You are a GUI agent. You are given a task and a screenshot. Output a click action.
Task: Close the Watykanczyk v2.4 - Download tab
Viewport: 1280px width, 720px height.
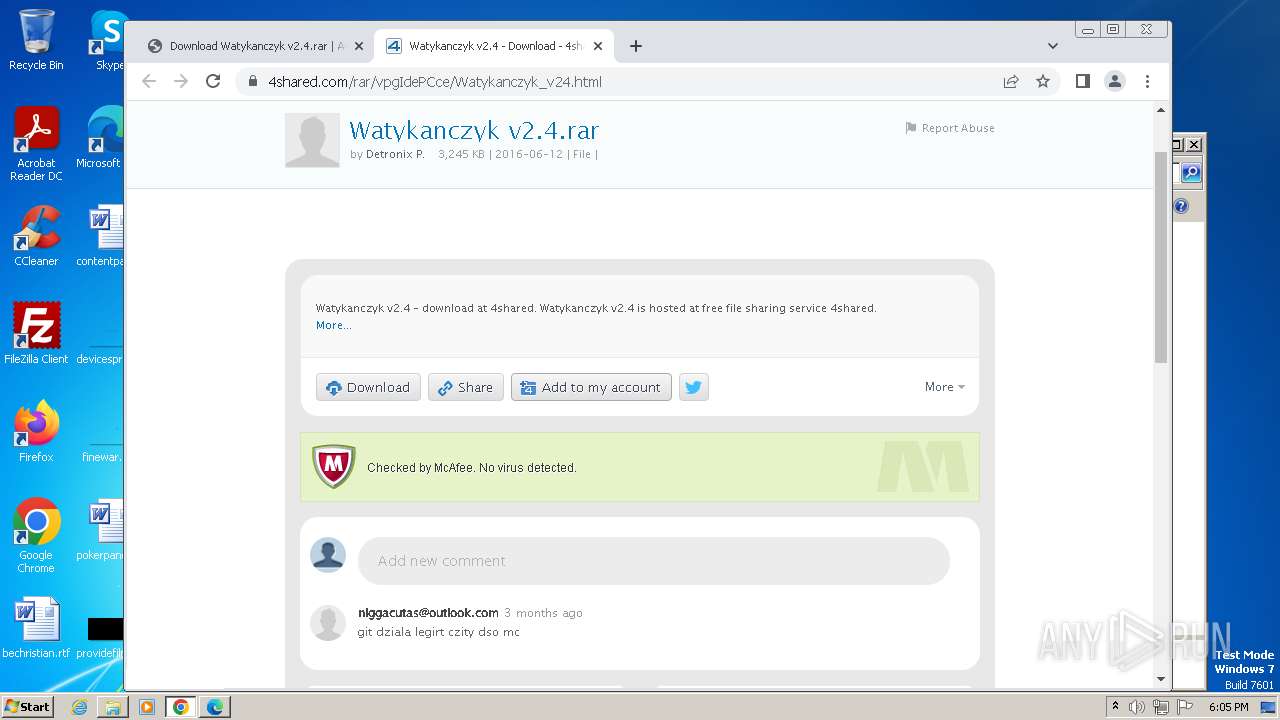[x=598, y=46]
